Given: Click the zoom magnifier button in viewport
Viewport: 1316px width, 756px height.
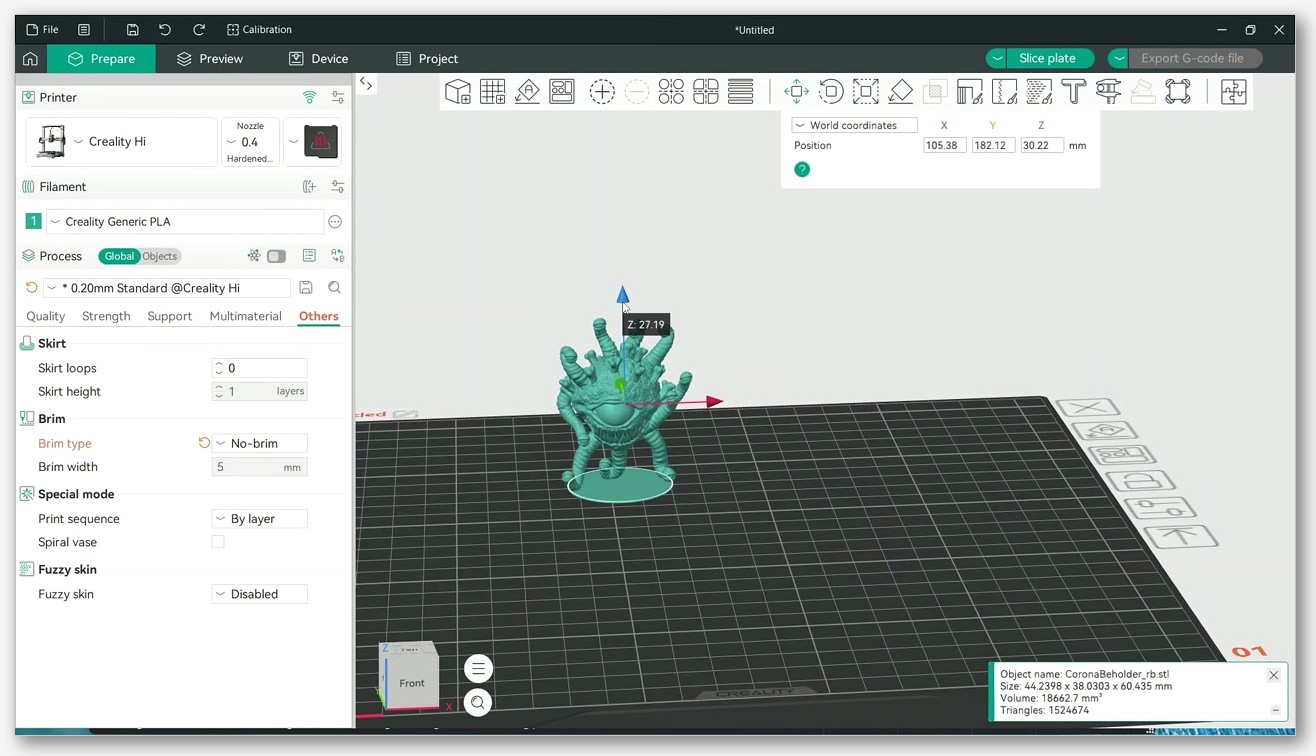Looking at the screenshot, I should point(478,703).
